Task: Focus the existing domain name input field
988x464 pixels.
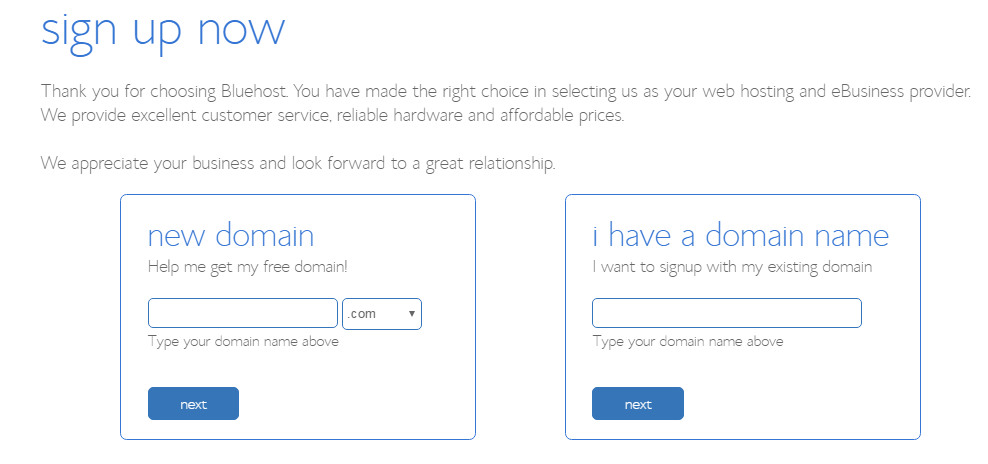Action: point(726,313)
